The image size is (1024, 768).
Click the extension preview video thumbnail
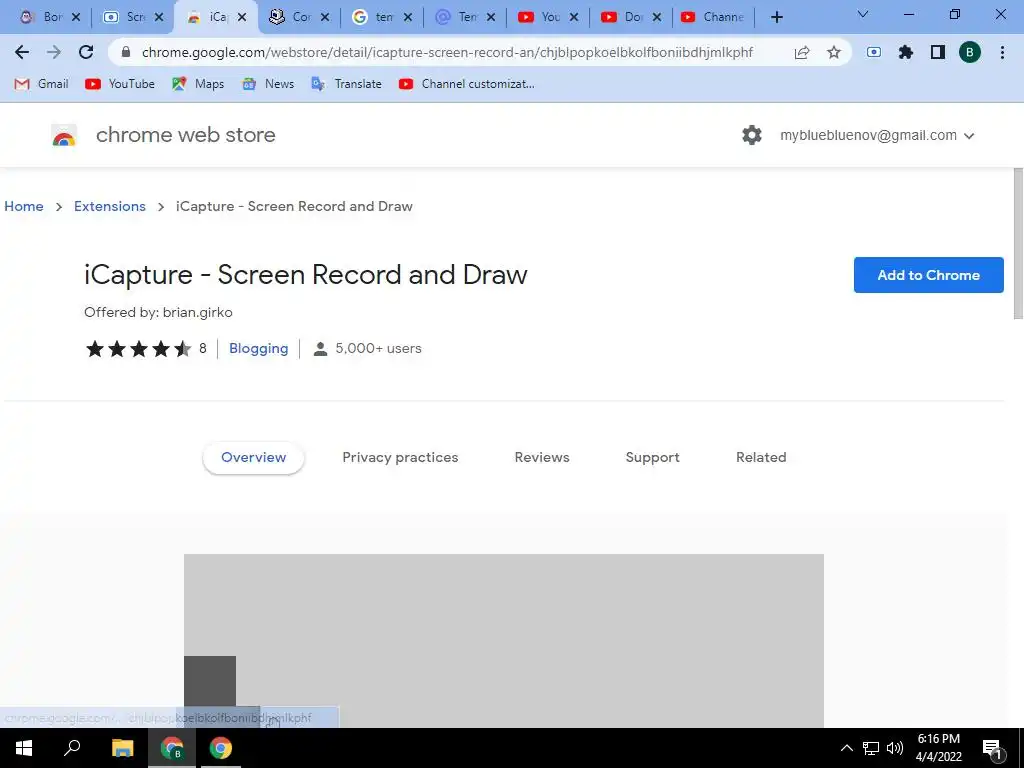pyautogui.click(x=504, y=640)
